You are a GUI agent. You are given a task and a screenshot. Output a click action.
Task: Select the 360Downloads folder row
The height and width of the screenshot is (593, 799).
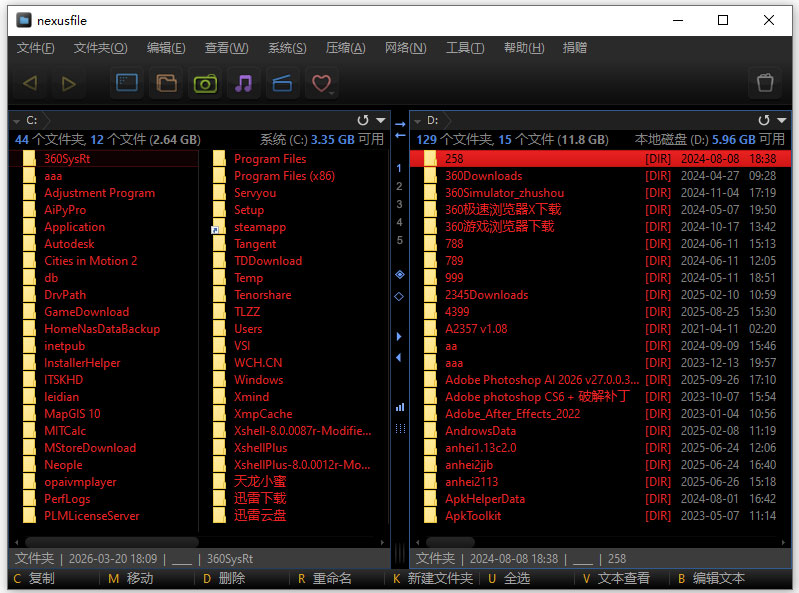coord(600,176)
